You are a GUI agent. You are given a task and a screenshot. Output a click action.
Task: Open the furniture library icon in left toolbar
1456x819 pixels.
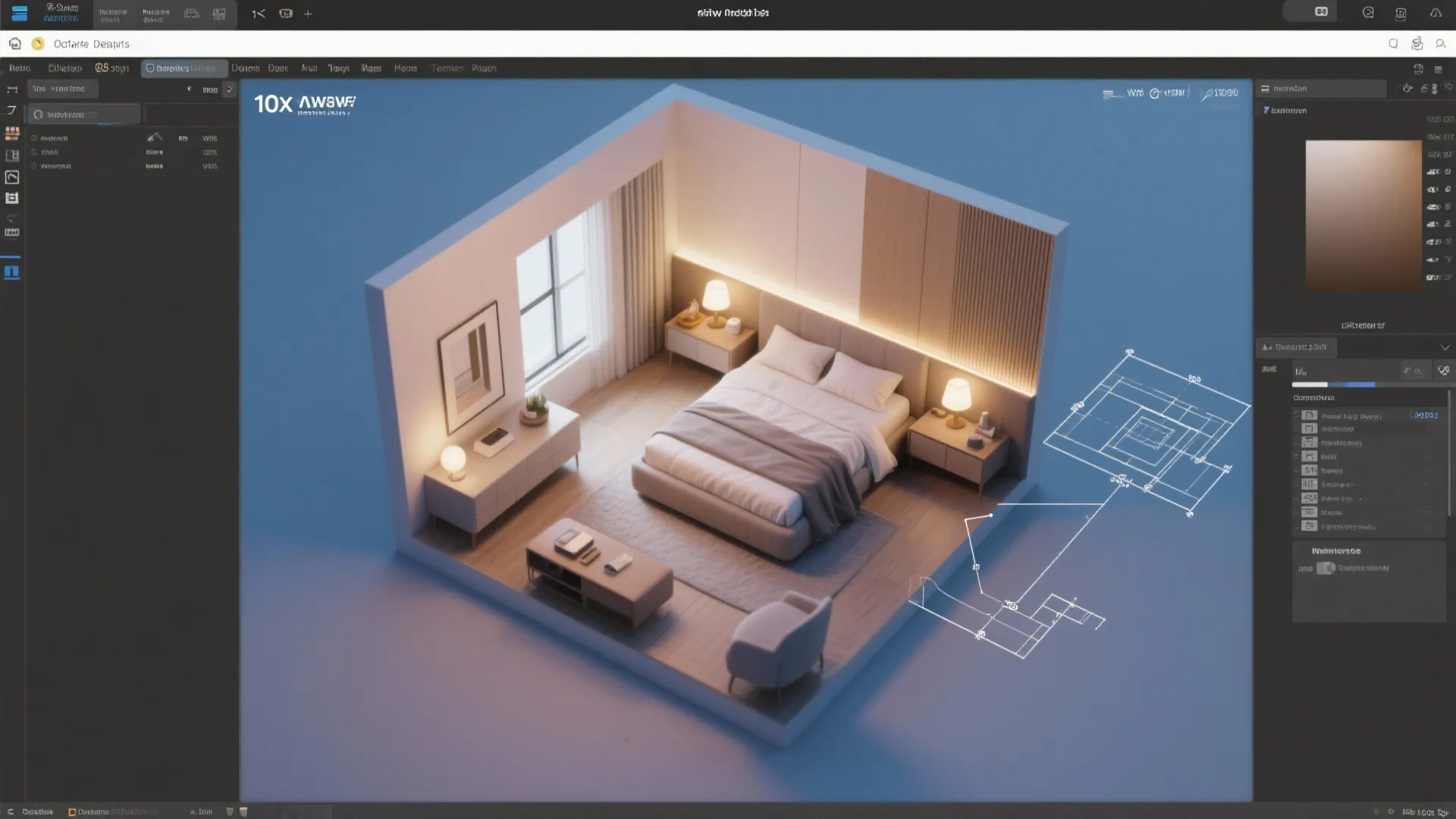click(12, 133)
